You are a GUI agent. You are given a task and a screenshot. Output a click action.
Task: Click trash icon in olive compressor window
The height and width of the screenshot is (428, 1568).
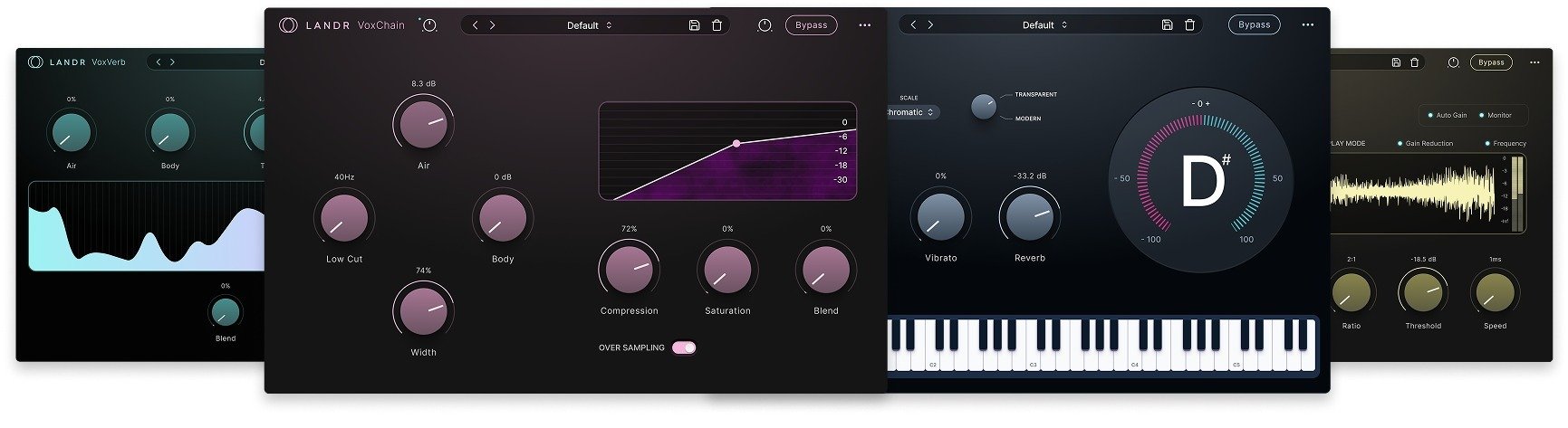1414,62
